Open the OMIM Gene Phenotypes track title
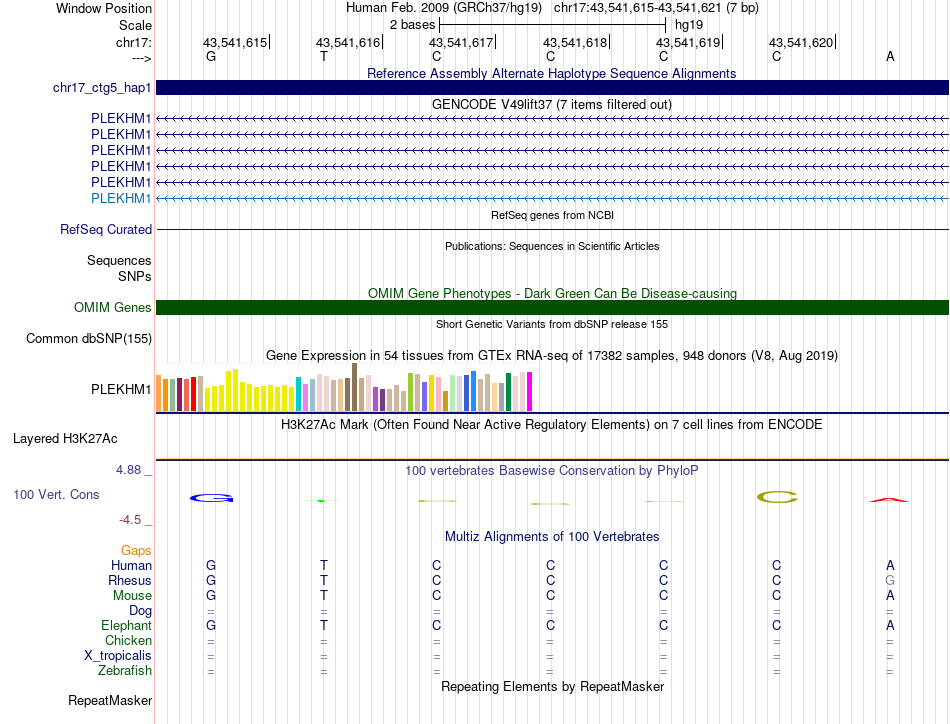The image size is (950, 724). coord(553,293)
